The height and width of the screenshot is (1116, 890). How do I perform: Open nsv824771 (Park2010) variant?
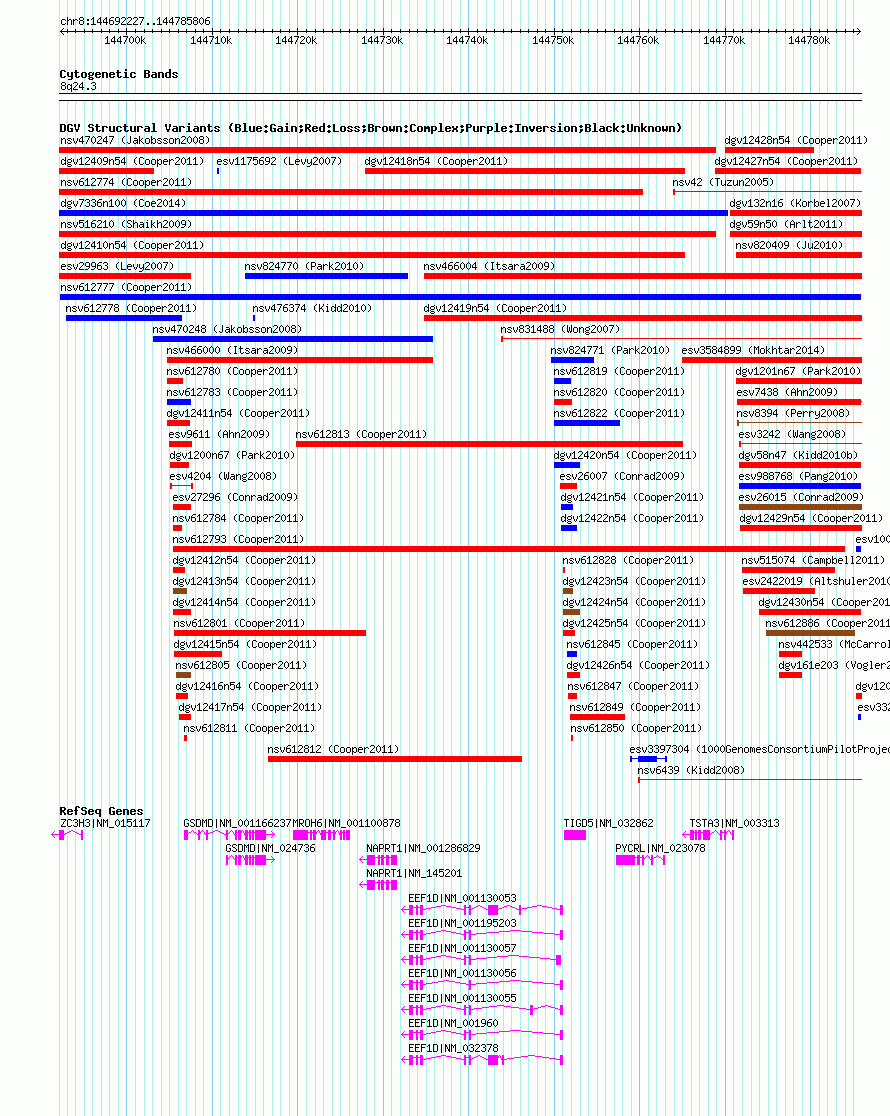point(610,350)
